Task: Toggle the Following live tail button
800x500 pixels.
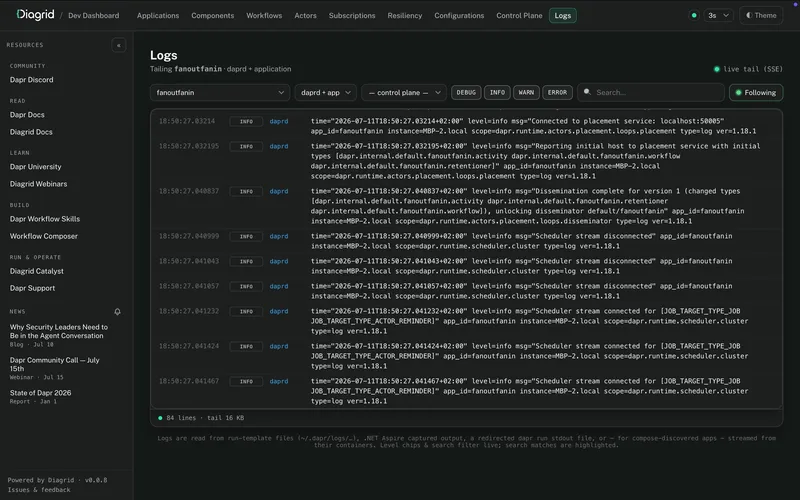Action: pyautogui.click(x=756, y=92)
